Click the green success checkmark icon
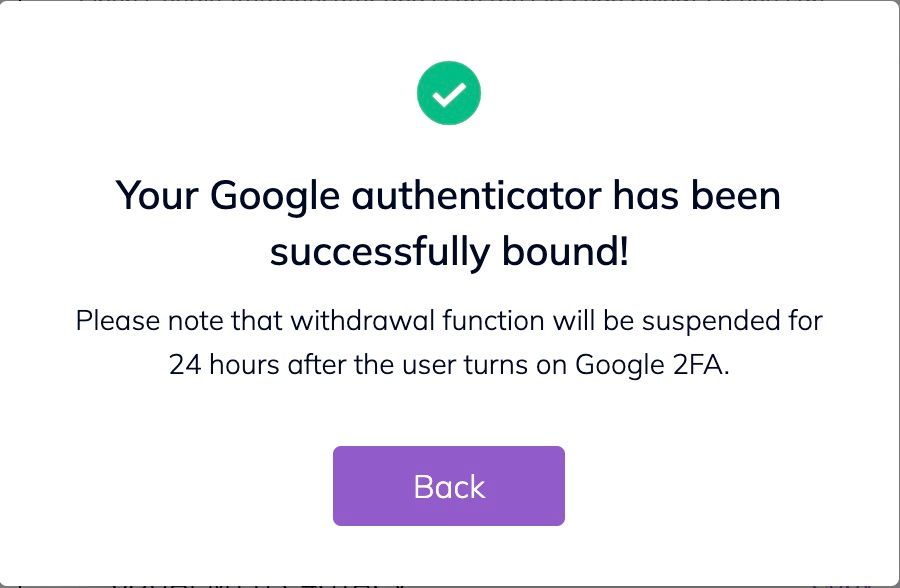The image size is (900, 588). click(449, 94)
